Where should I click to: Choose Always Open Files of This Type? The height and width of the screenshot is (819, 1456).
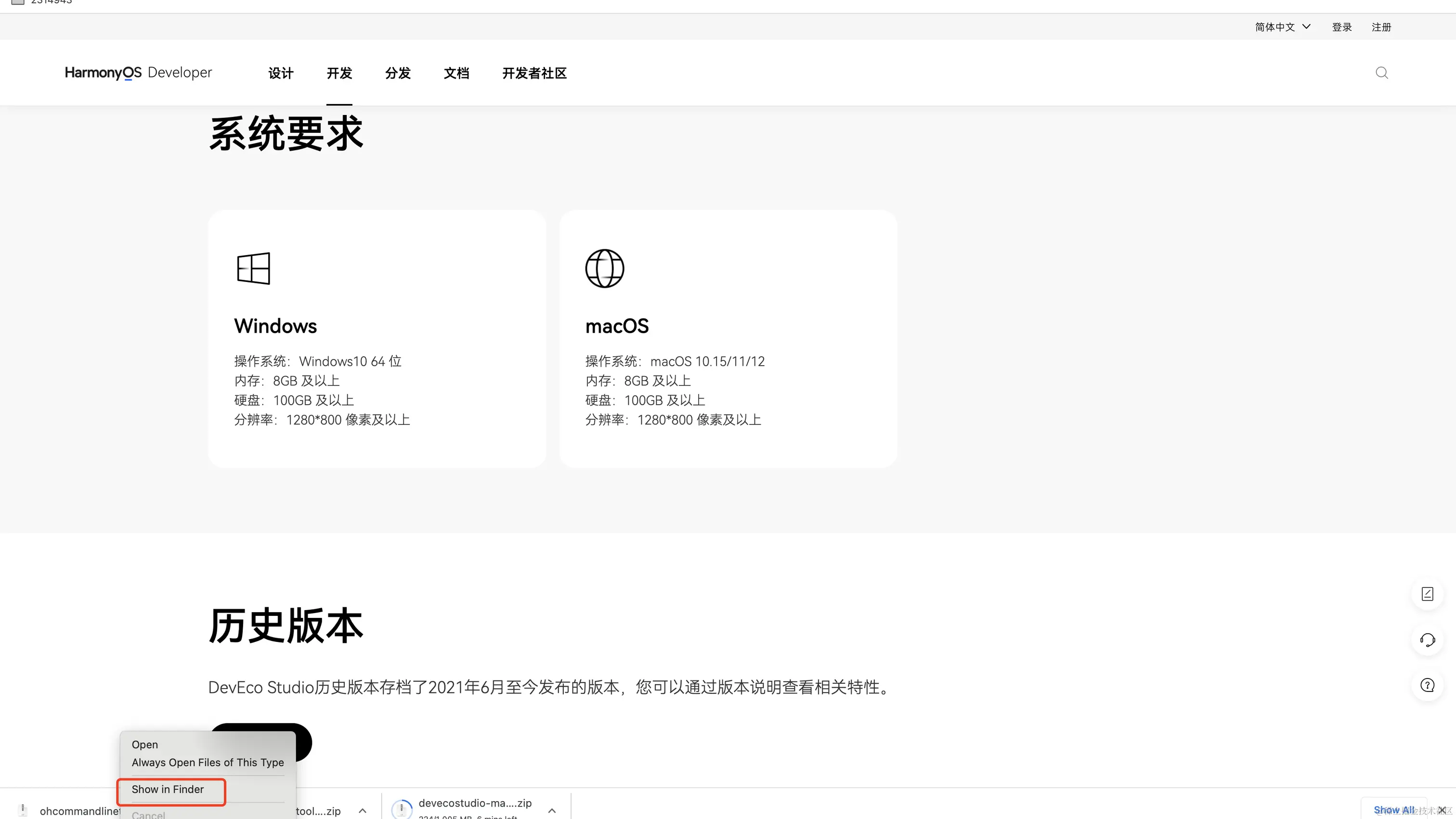(208, 763)
